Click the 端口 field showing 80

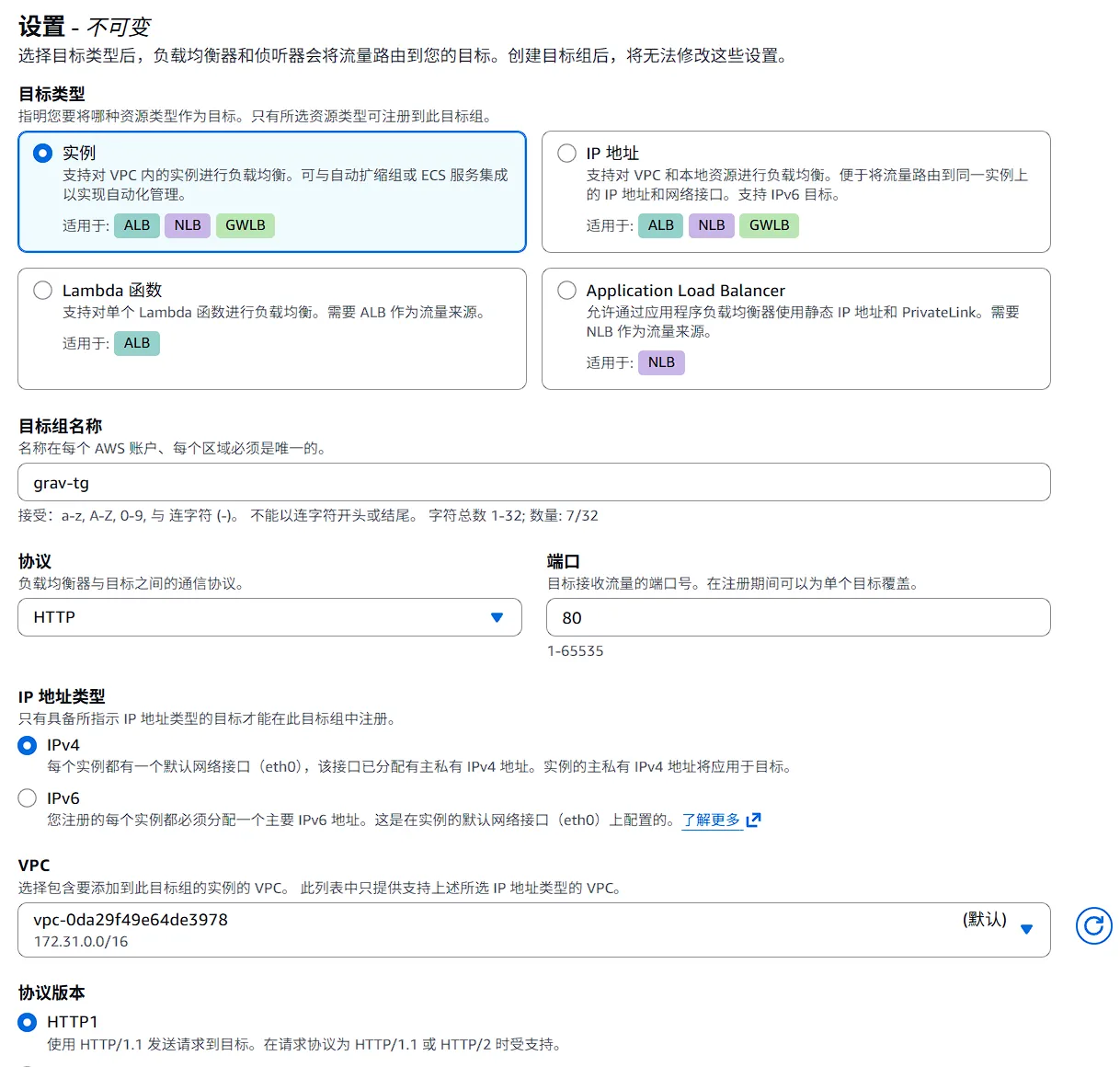[796, 617]
